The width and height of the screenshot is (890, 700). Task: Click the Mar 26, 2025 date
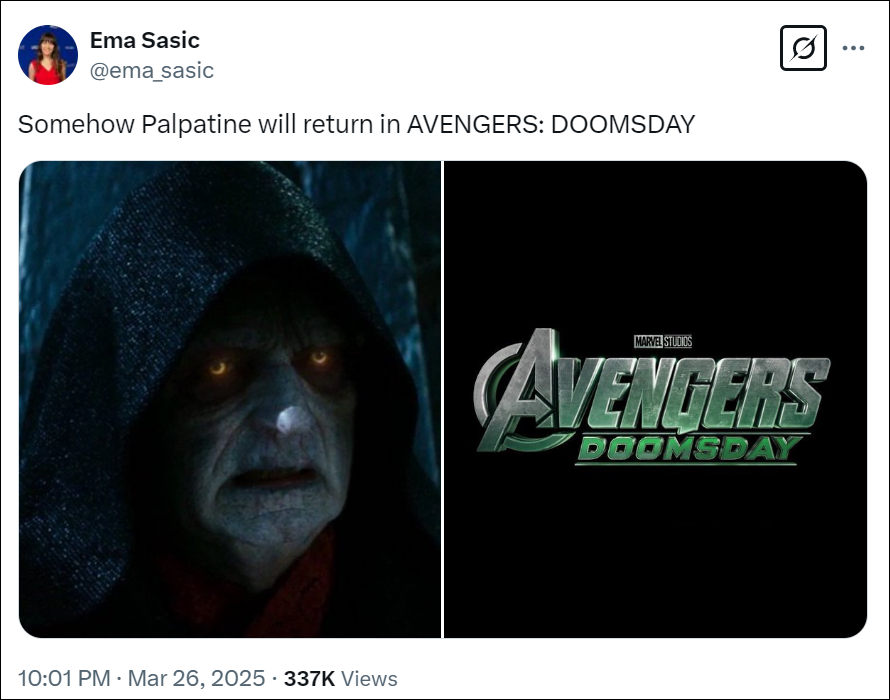[196, 678]
